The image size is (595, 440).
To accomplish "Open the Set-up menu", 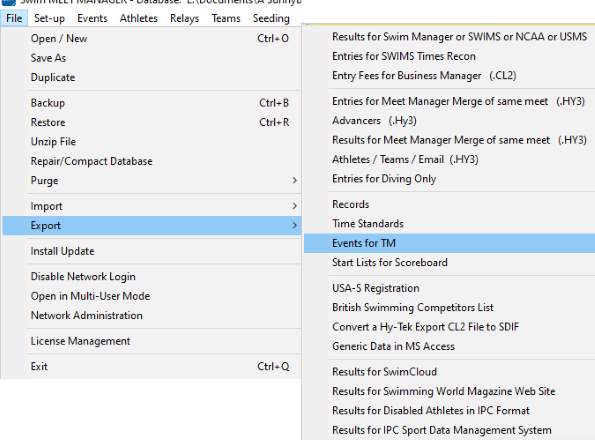I will click(49, 18).
